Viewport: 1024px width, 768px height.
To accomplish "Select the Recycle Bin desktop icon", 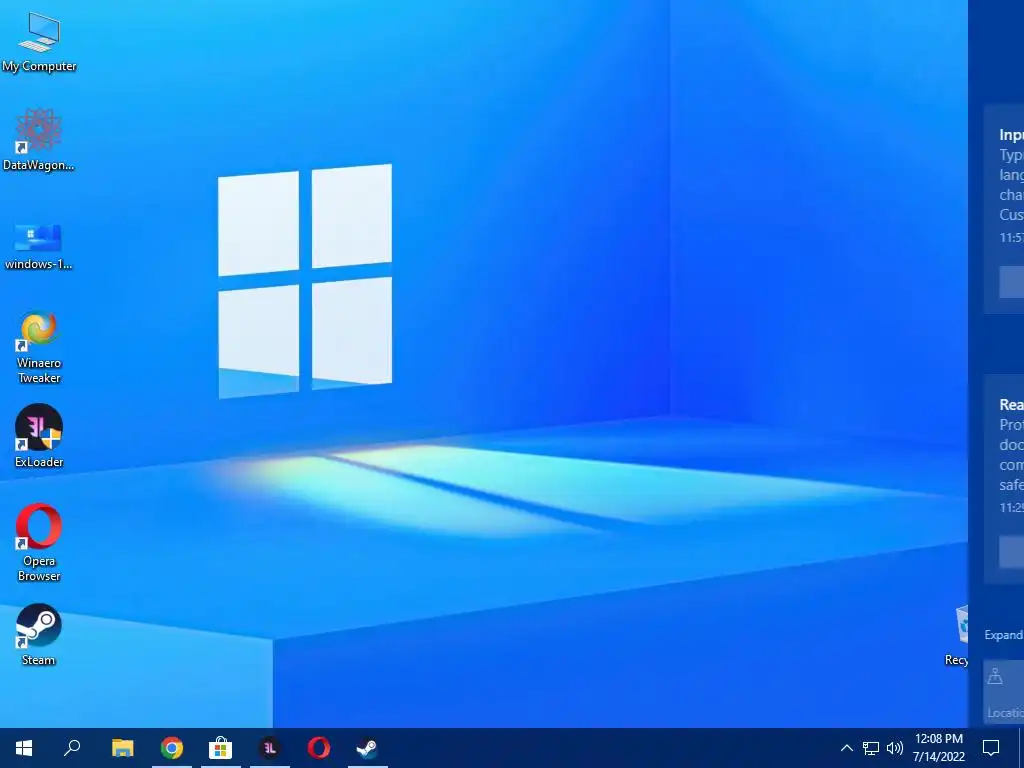I will click(x=957, y=635).
